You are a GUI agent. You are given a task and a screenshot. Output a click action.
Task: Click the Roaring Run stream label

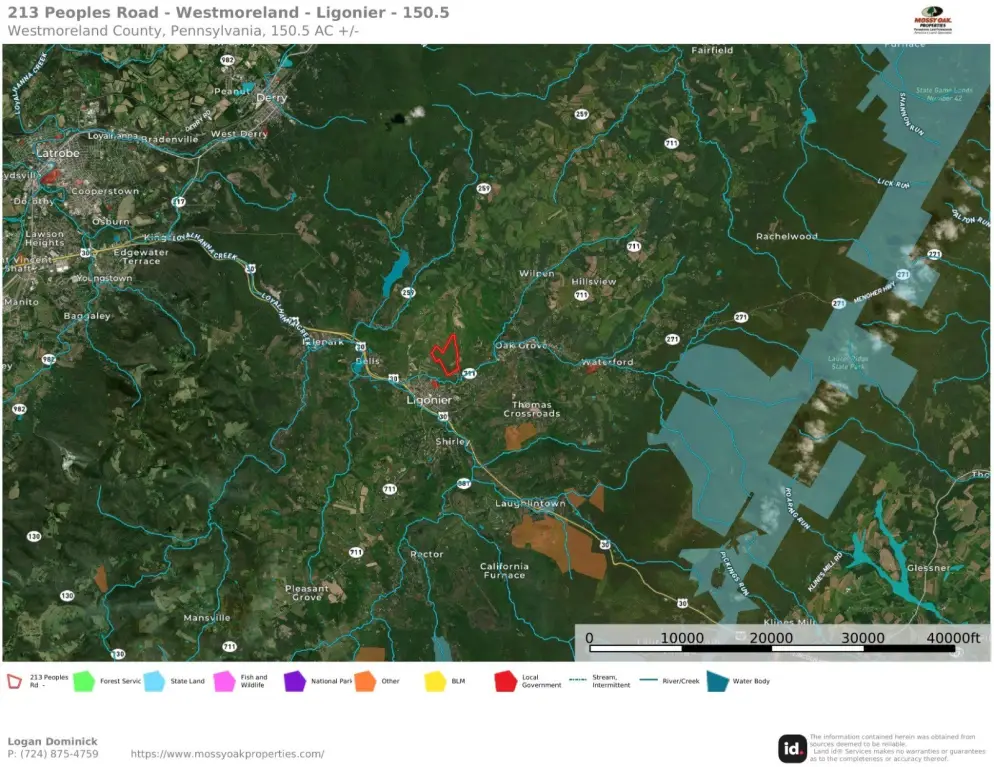click(x=797, y=508)
